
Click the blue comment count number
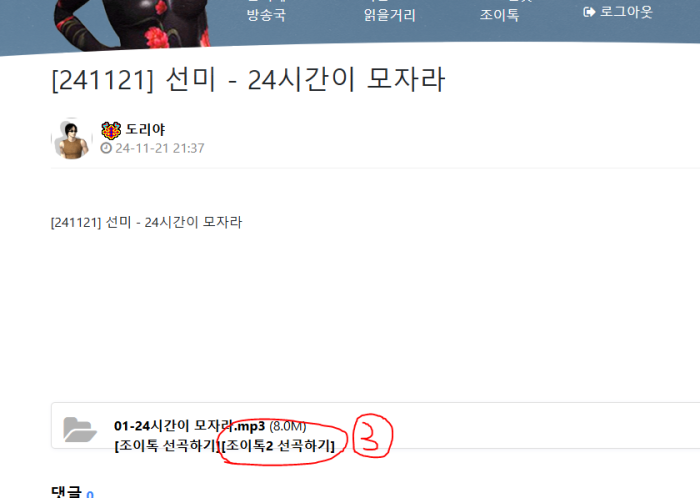tap(90, 494)
